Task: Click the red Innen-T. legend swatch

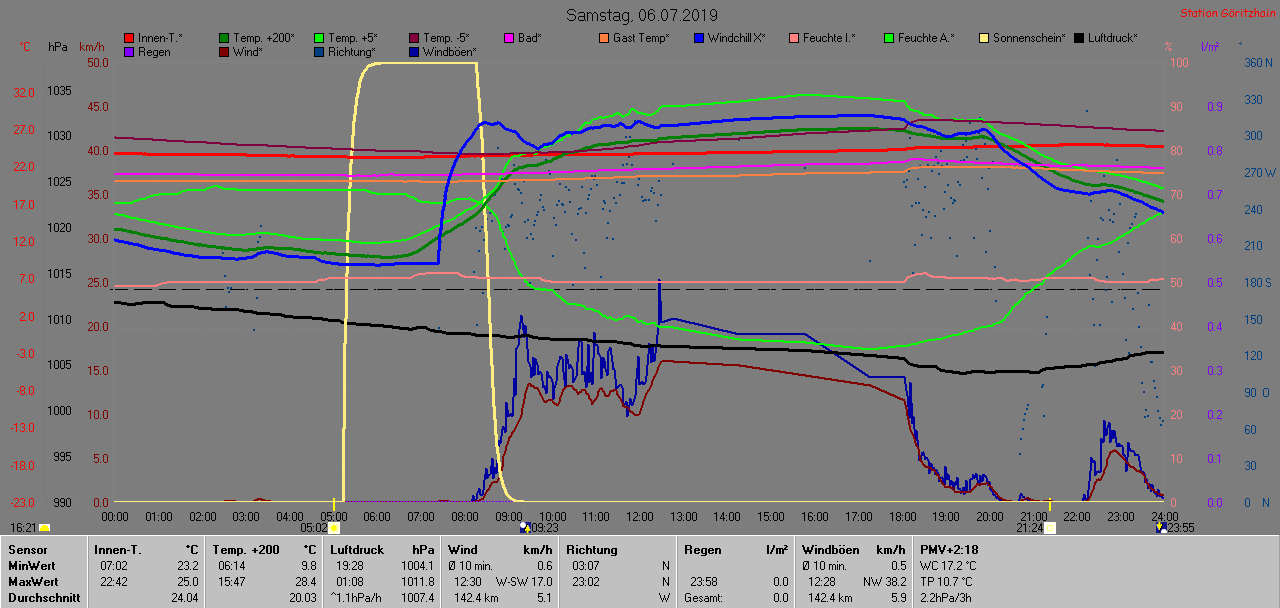Action: [x=129, y=38]
